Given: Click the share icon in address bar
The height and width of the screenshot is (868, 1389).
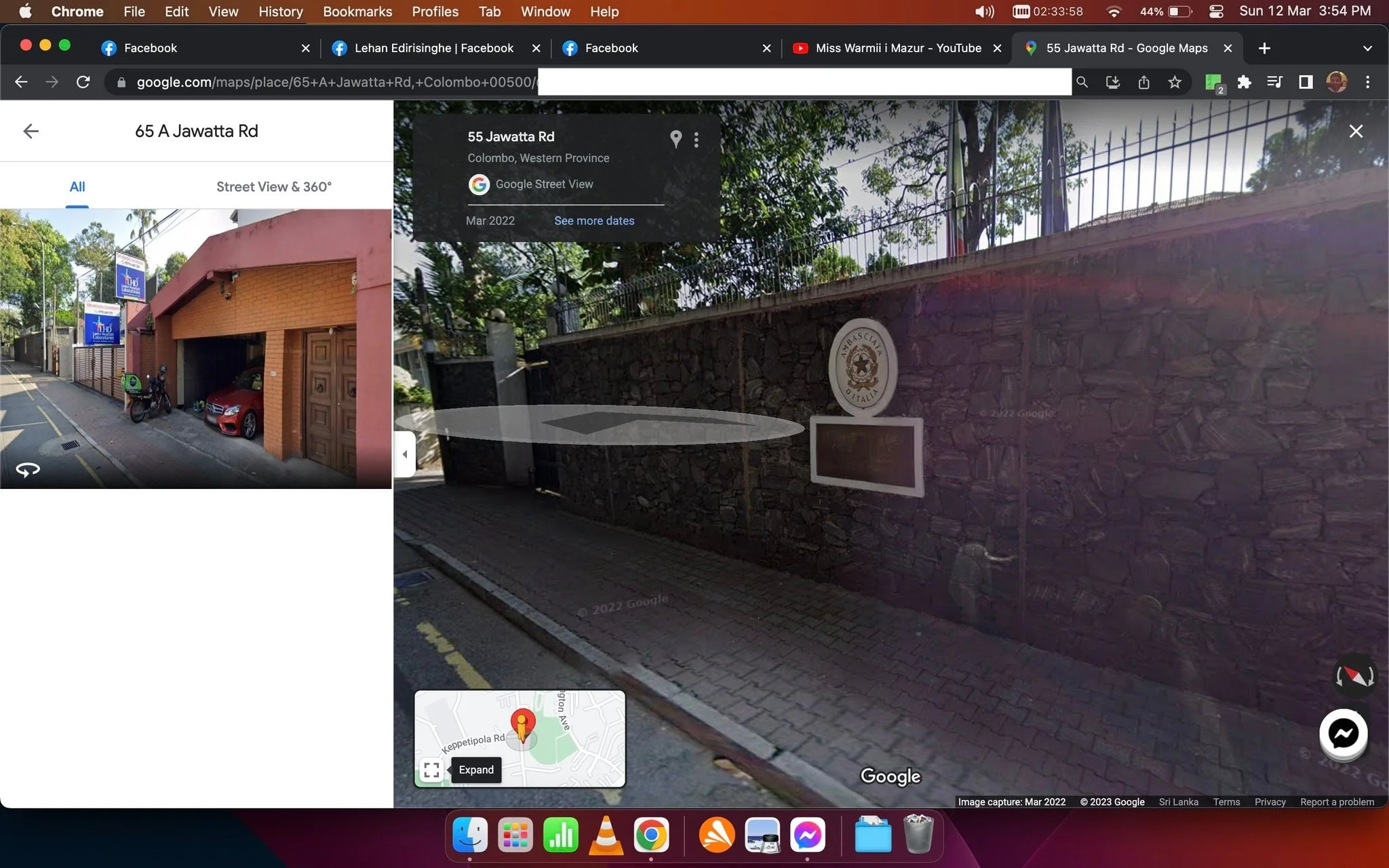Looking at the screenshot, I should pos(1143,82).
